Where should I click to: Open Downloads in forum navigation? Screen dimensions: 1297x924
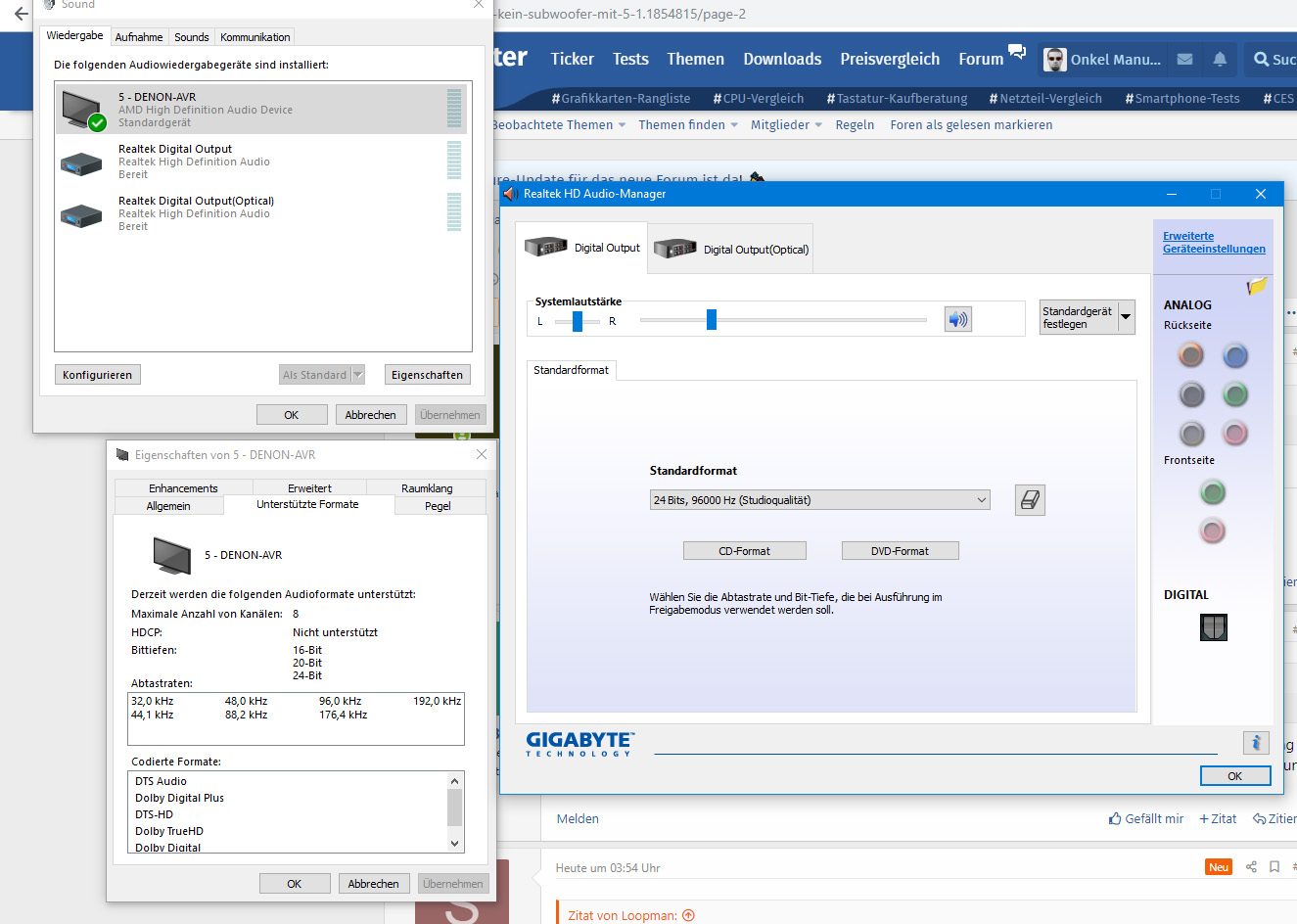coord(782,59)
